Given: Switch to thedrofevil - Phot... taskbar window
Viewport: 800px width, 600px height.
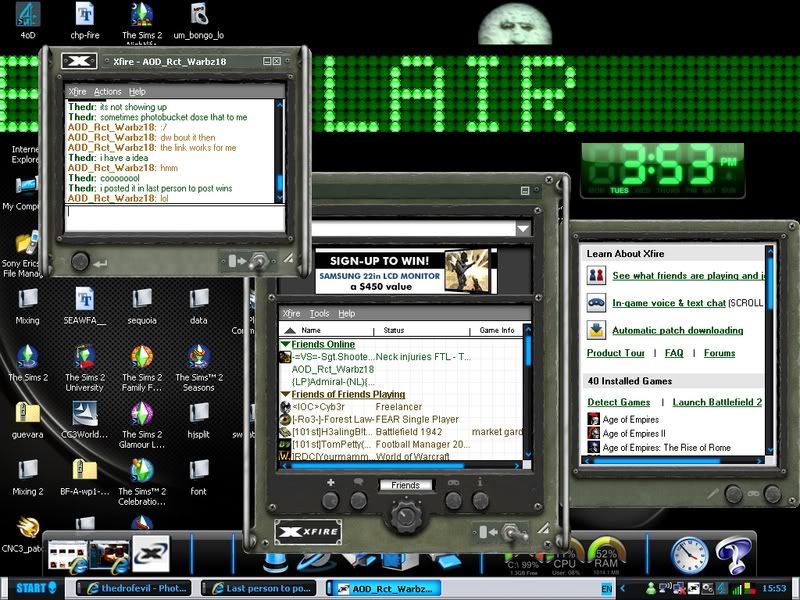Looking at the screenshot, I should 133,588.
